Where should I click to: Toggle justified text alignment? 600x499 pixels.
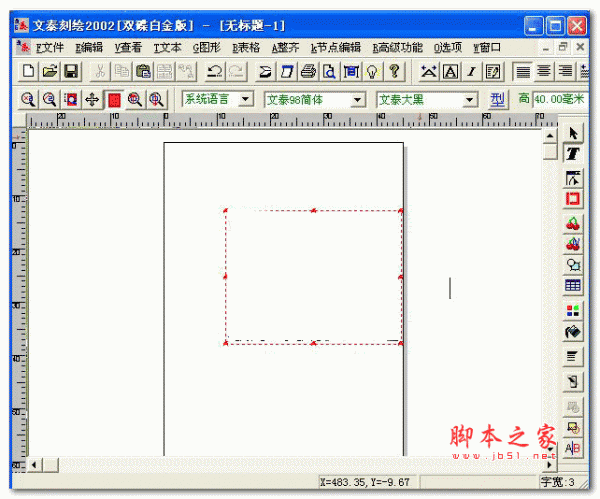(523, 72)
